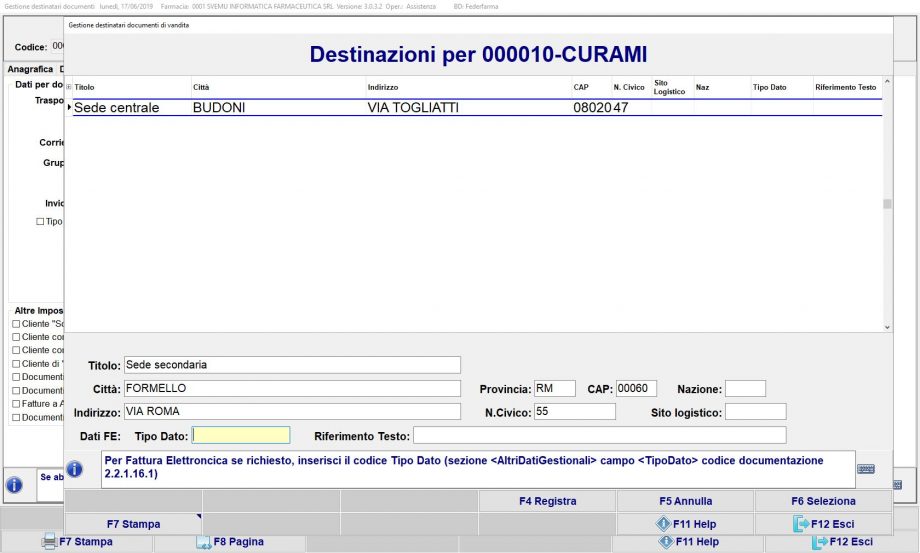
Task: Tick the first 'Cliente' checkbox under Altre Impostazioni
Action: point(15,324)
